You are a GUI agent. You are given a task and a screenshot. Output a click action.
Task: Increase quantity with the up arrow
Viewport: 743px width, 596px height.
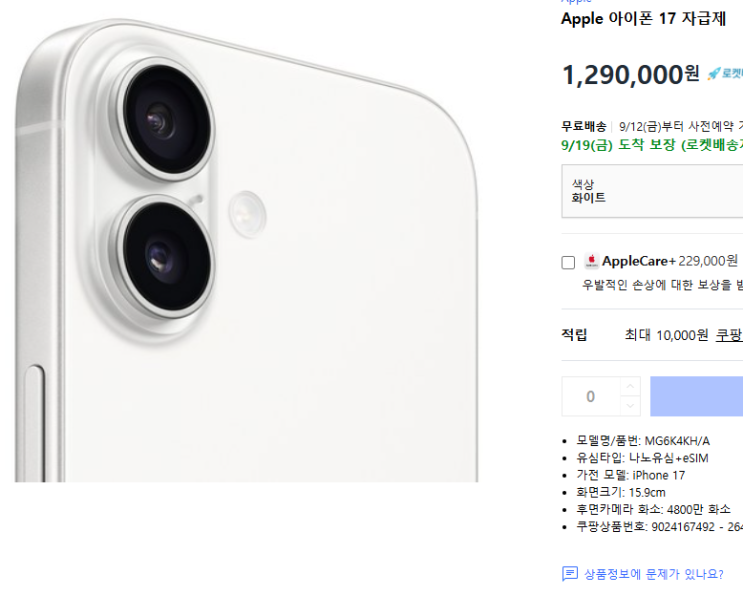point(629,386)
